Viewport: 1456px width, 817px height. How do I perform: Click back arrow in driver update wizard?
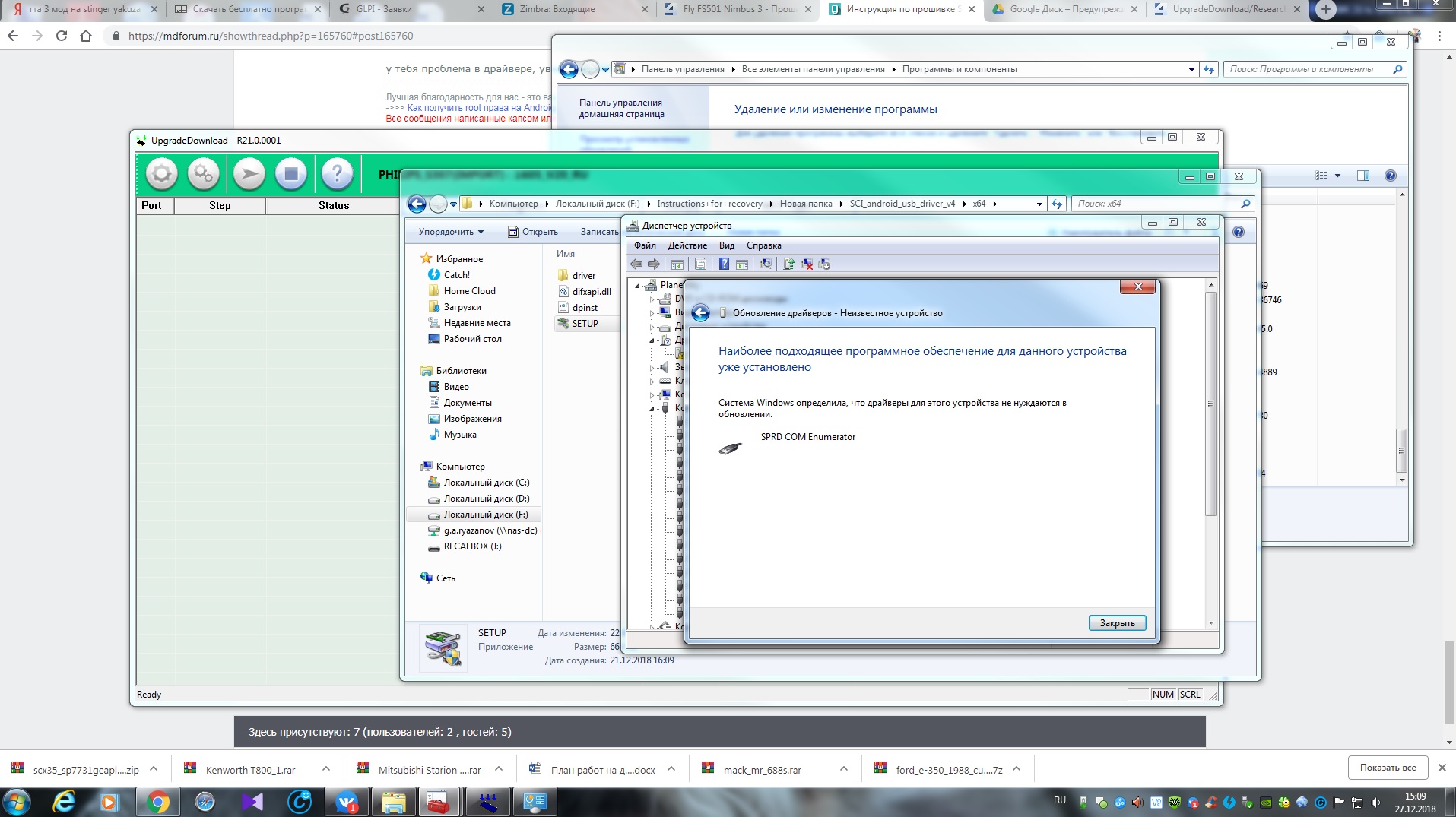(x=700, y=313)
